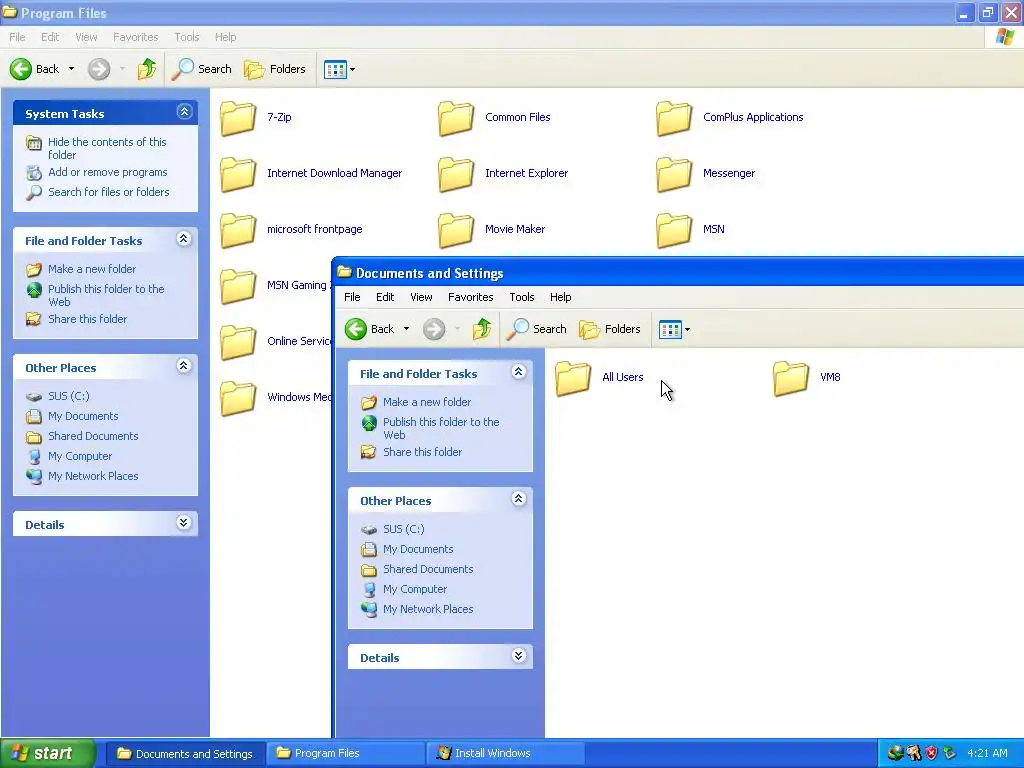Select the Online Services folder icon
This screenshot has width=1024, height=768.
pos(238,342)
